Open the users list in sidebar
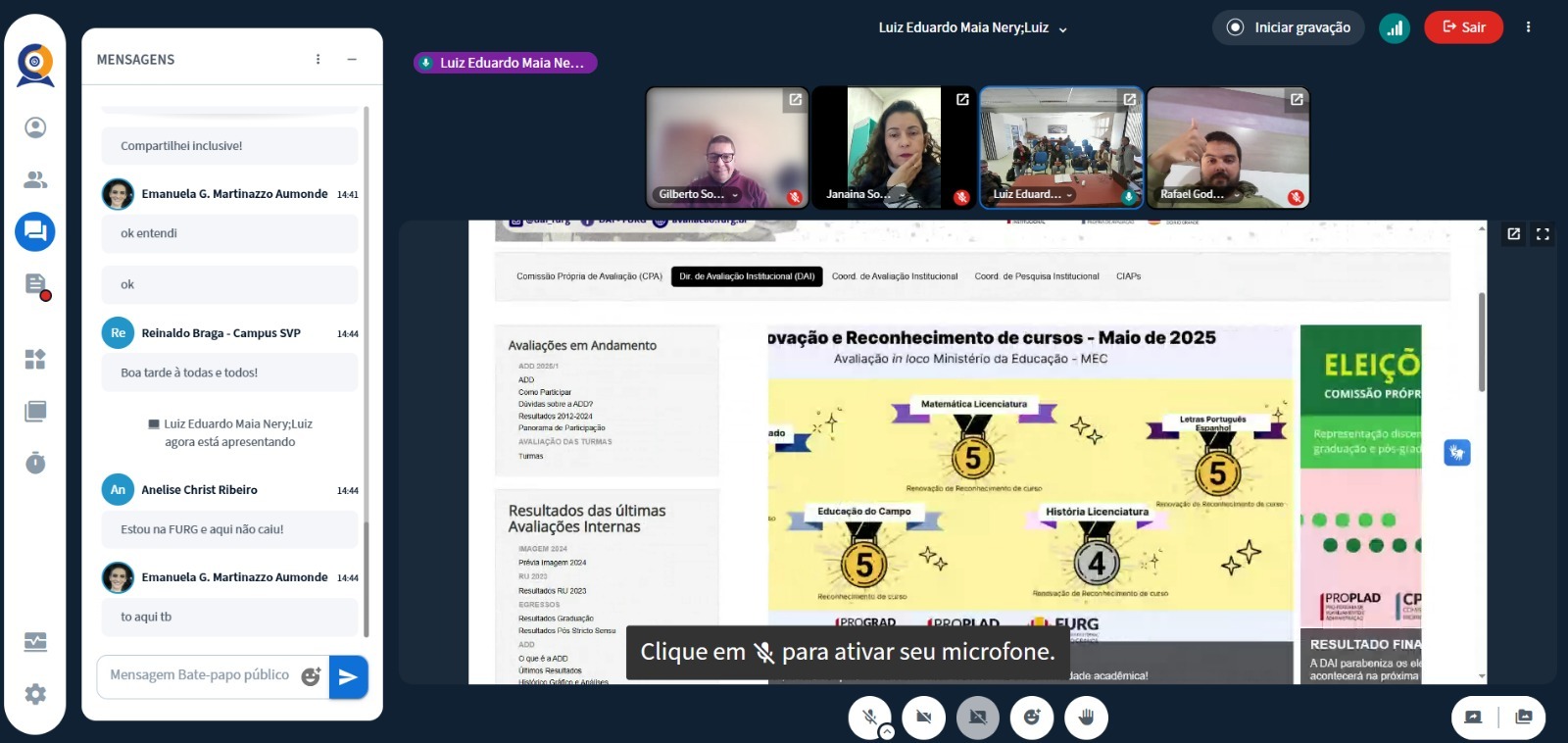The image size is (1568, 743). pyautogui.click(x=35, y=179)
